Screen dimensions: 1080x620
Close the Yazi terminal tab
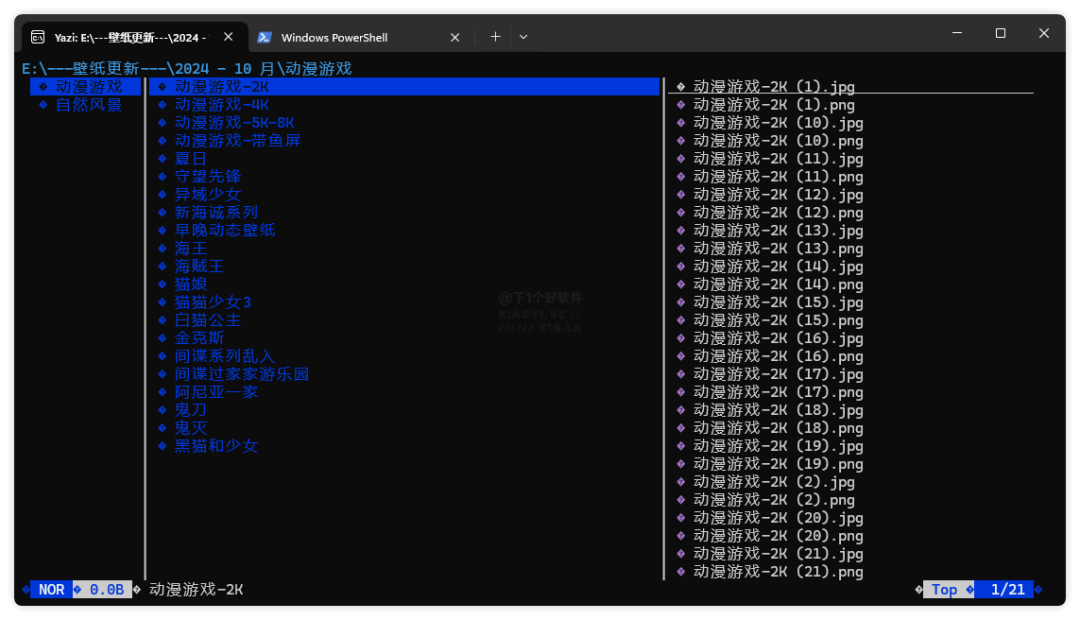click(x=228, y=37)
